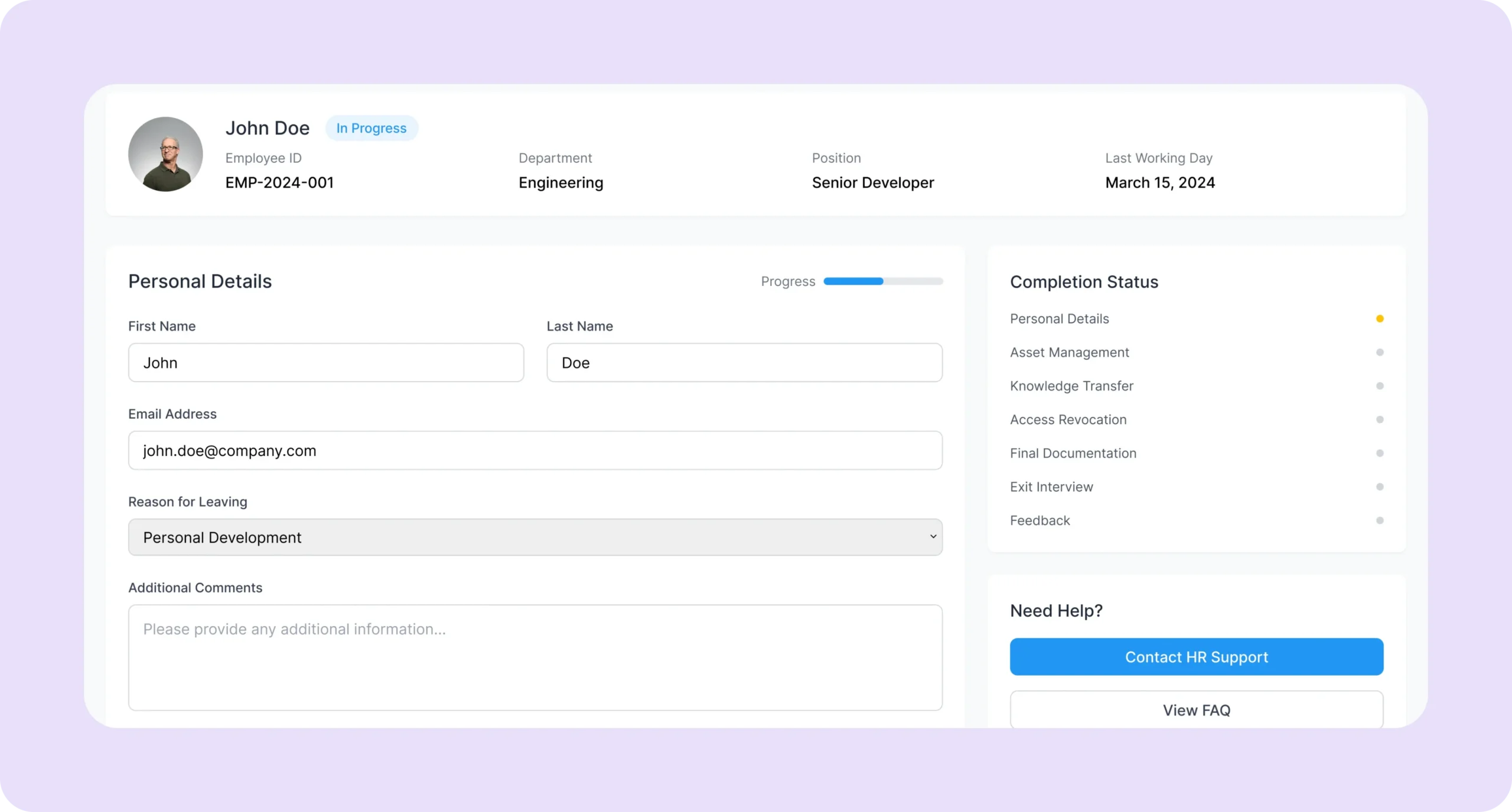The height and width of the screenshot is (812, 1512).
Task: Click the gray Final Documentation status dot
Action: click(x=1379, y=454)
